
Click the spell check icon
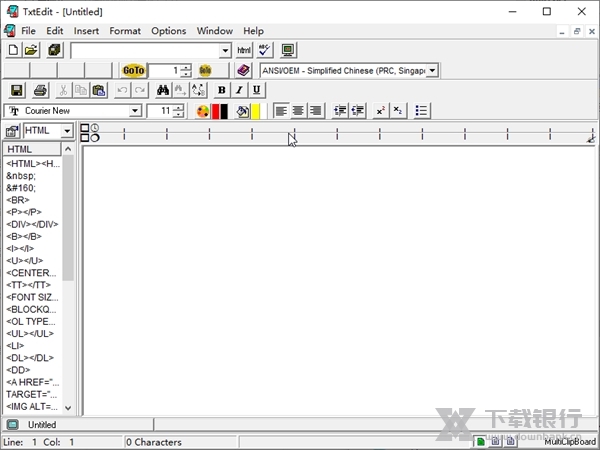tap(264, 50)
